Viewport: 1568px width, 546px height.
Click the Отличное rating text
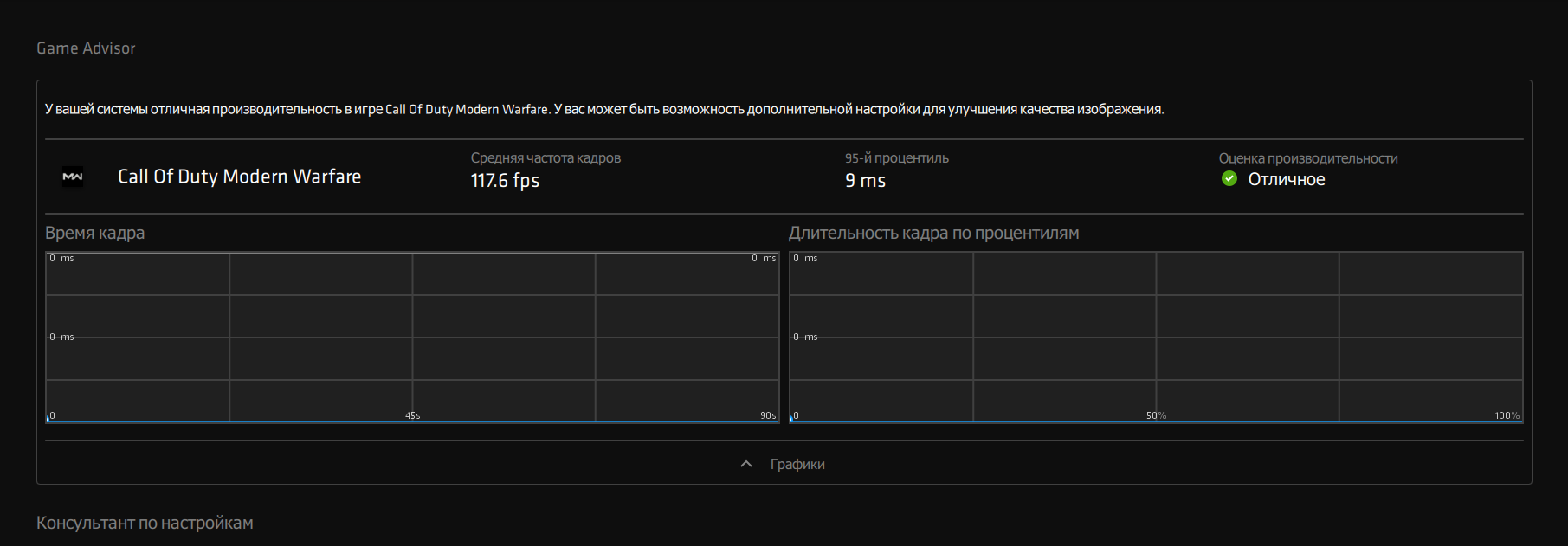point(1287,179)
